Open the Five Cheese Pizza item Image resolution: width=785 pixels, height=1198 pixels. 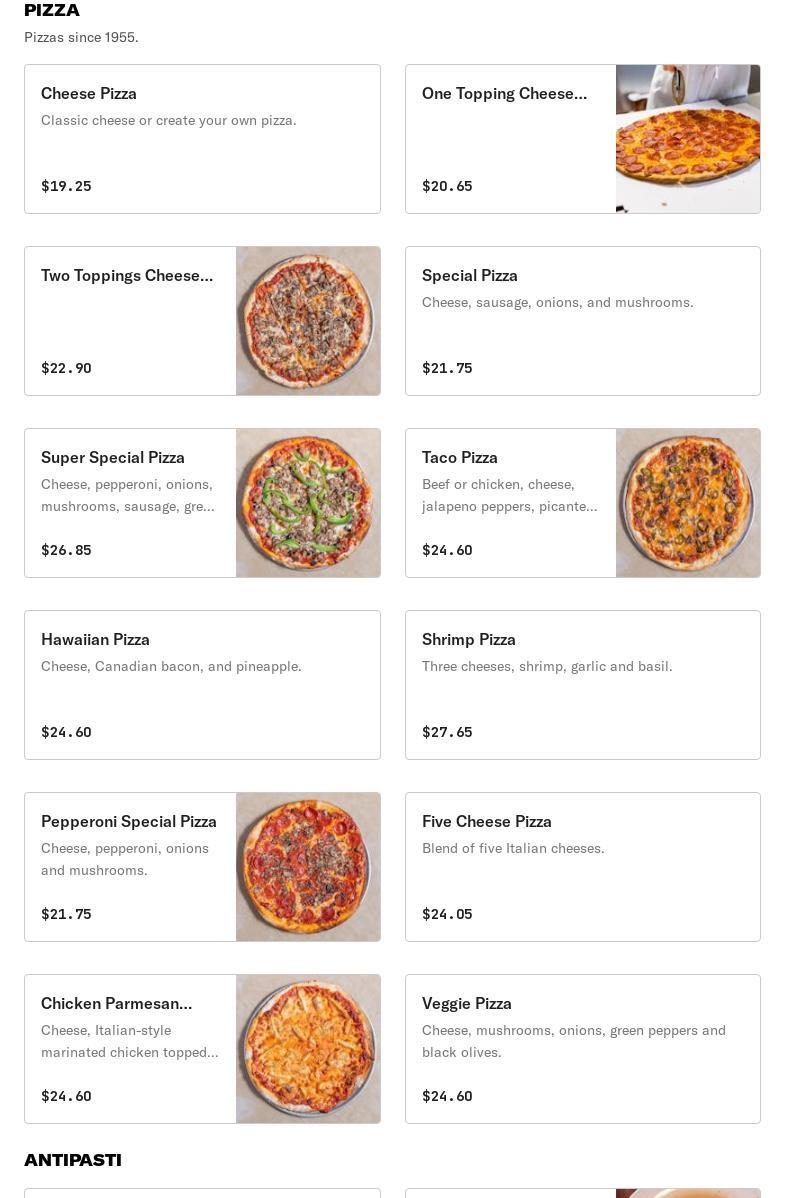click(582, 867)
